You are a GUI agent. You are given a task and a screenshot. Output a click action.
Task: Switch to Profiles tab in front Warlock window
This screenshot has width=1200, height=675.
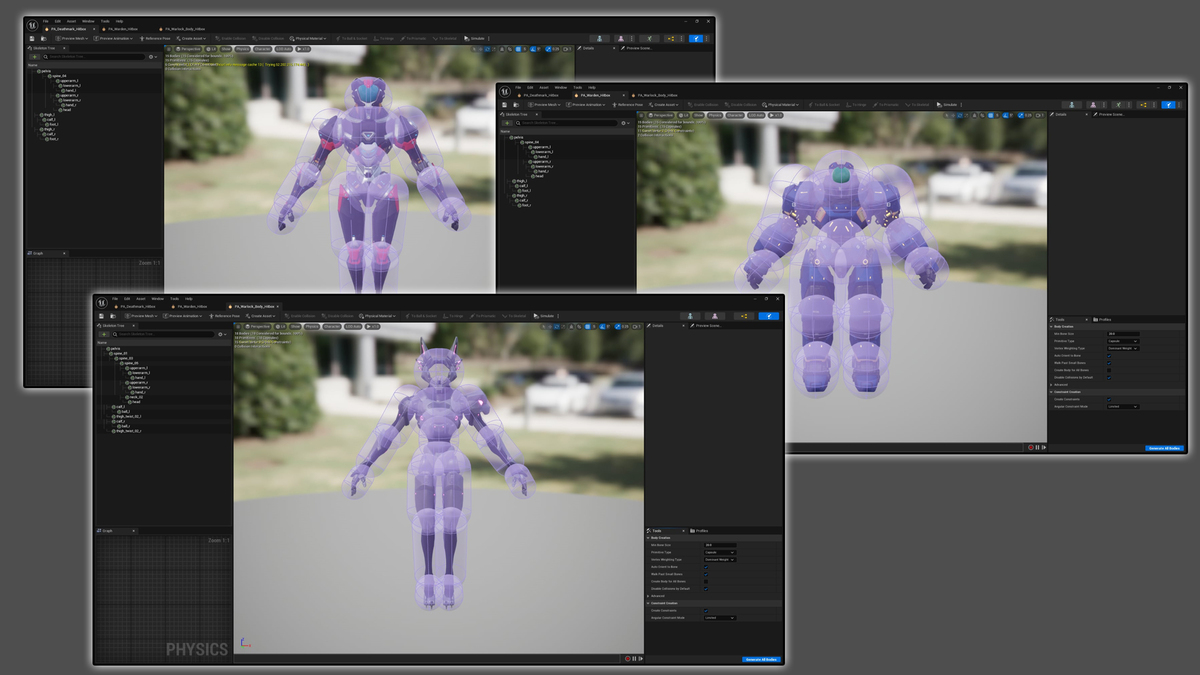click(700, 531)
